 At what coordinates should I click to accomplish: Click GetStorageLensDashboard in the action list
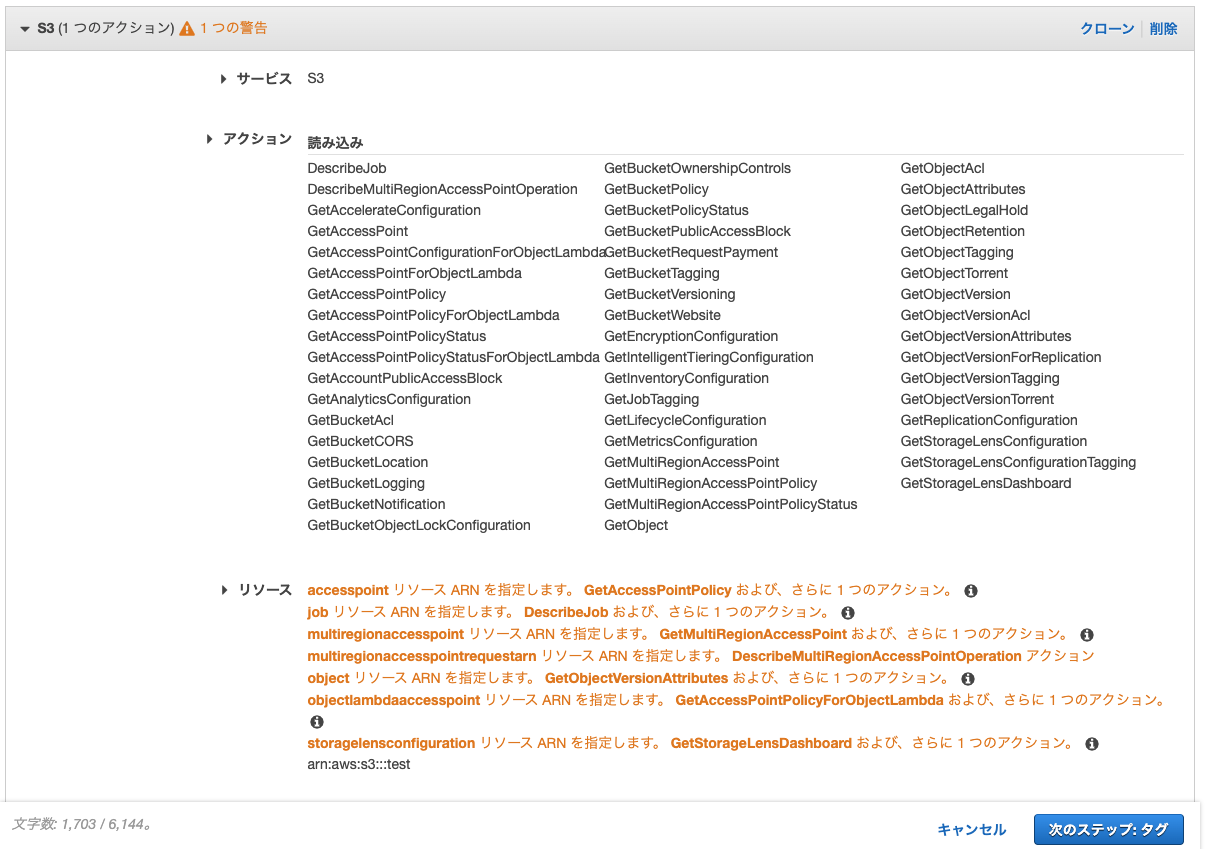pyautogui.click(x=986, y=483)
